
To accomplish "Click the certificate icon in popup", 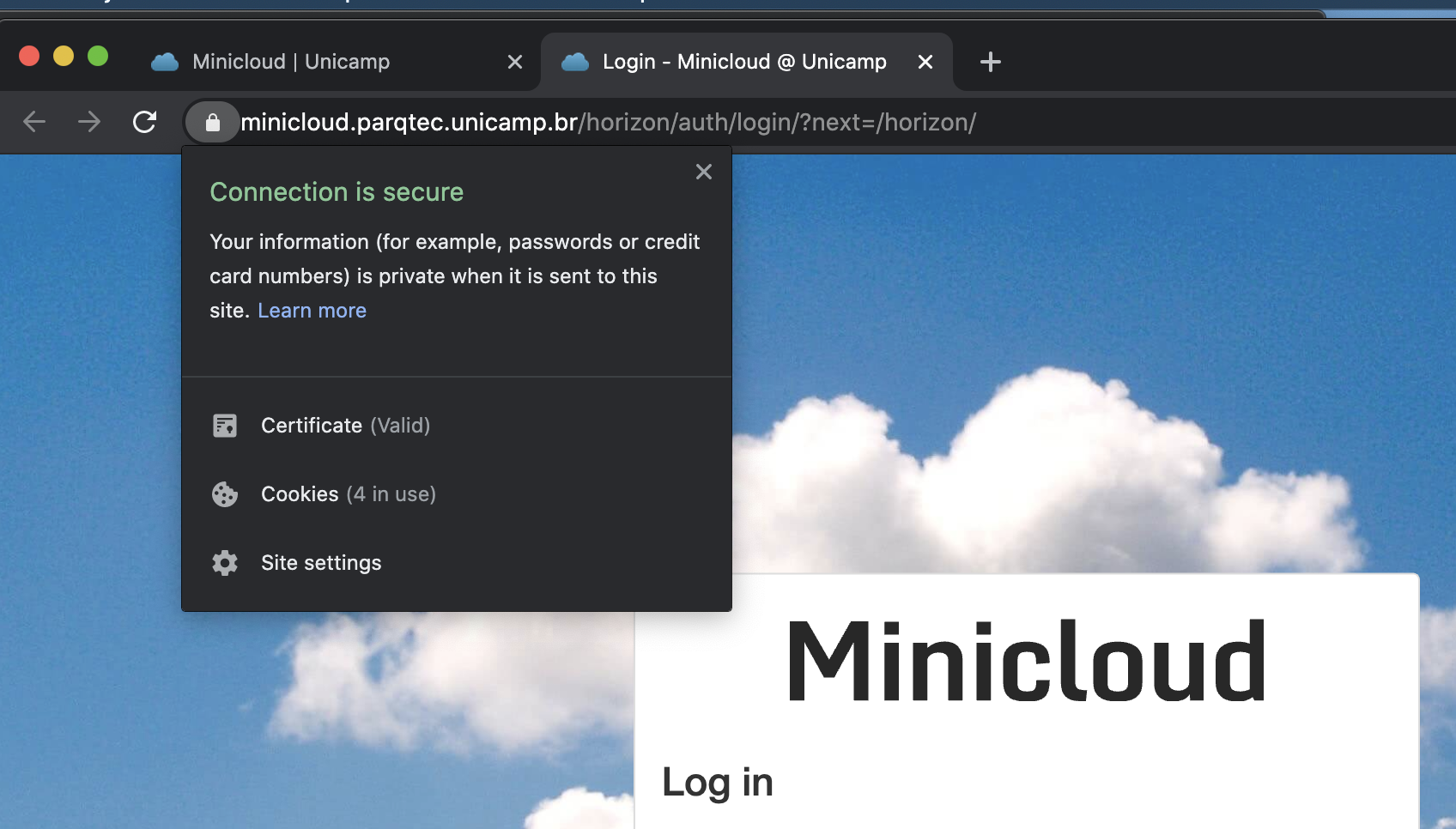I will tap(225, 426).
